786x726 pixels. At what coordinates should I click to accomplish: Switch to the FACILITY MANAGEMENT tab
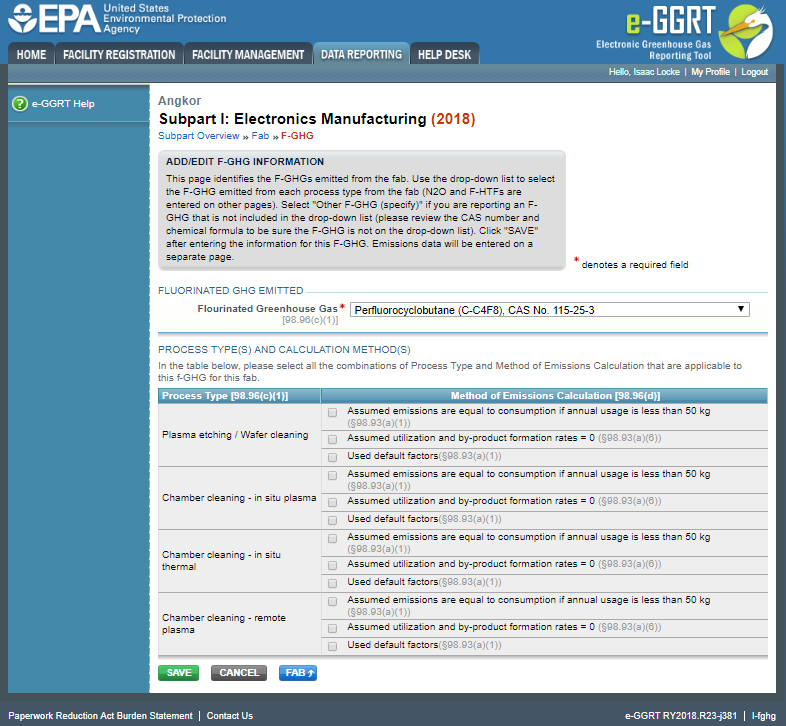pyautogui.click(x=248, y=55)
